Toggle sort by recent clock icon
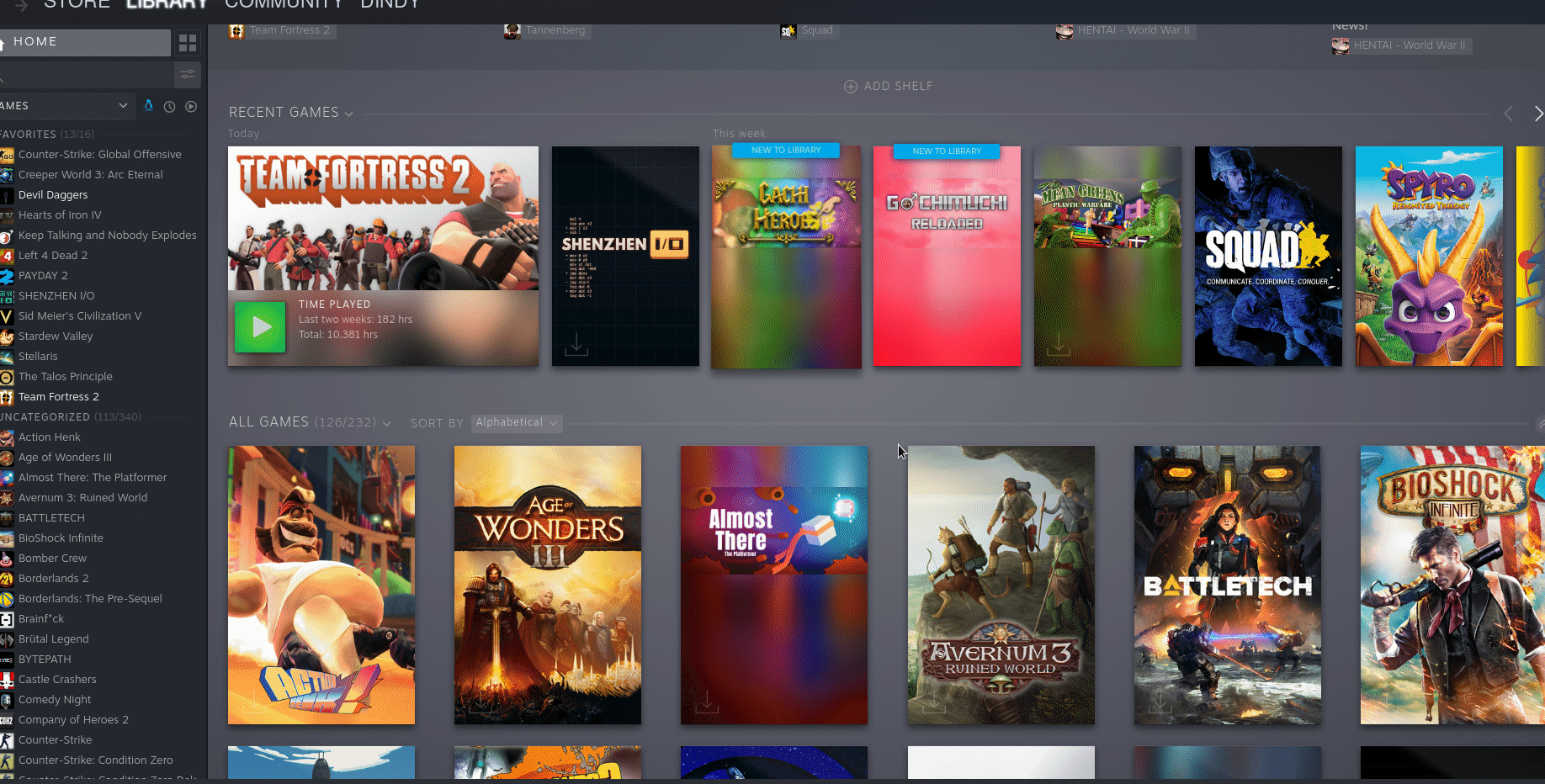The width and height of the screenshot is (1545, 784). [169, 107]
